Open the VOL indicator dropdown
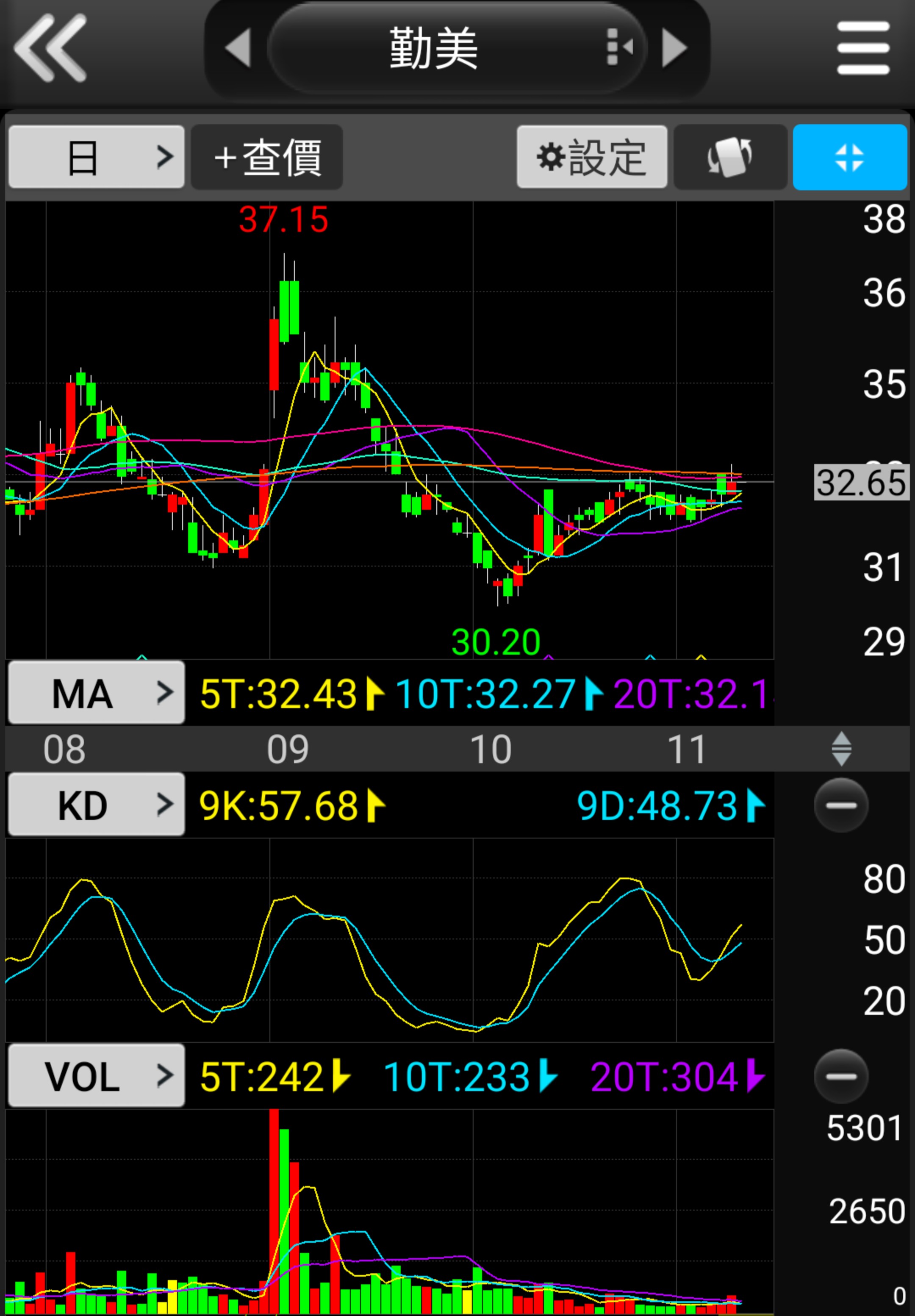This screenshot has width=915, height=1316. click(96, 1075)
